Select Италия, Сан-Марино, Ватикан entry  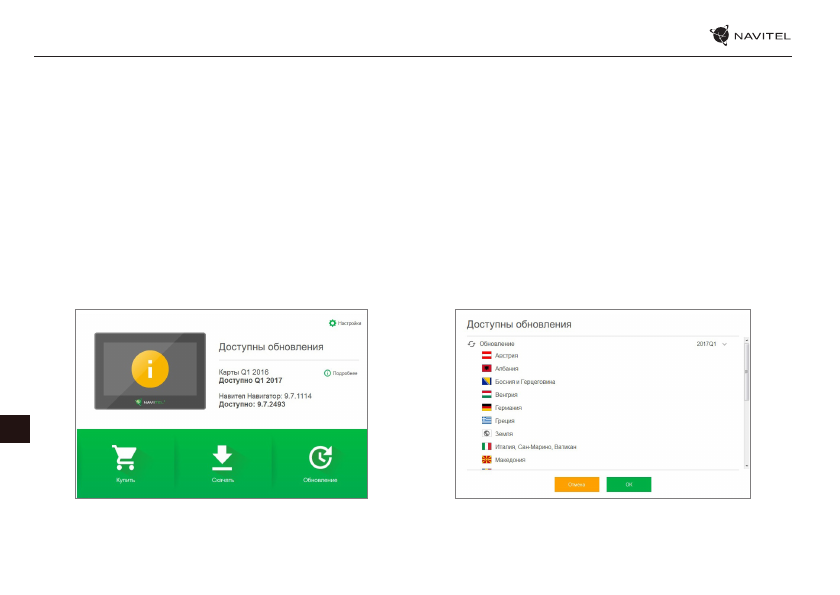pos(535,447)
